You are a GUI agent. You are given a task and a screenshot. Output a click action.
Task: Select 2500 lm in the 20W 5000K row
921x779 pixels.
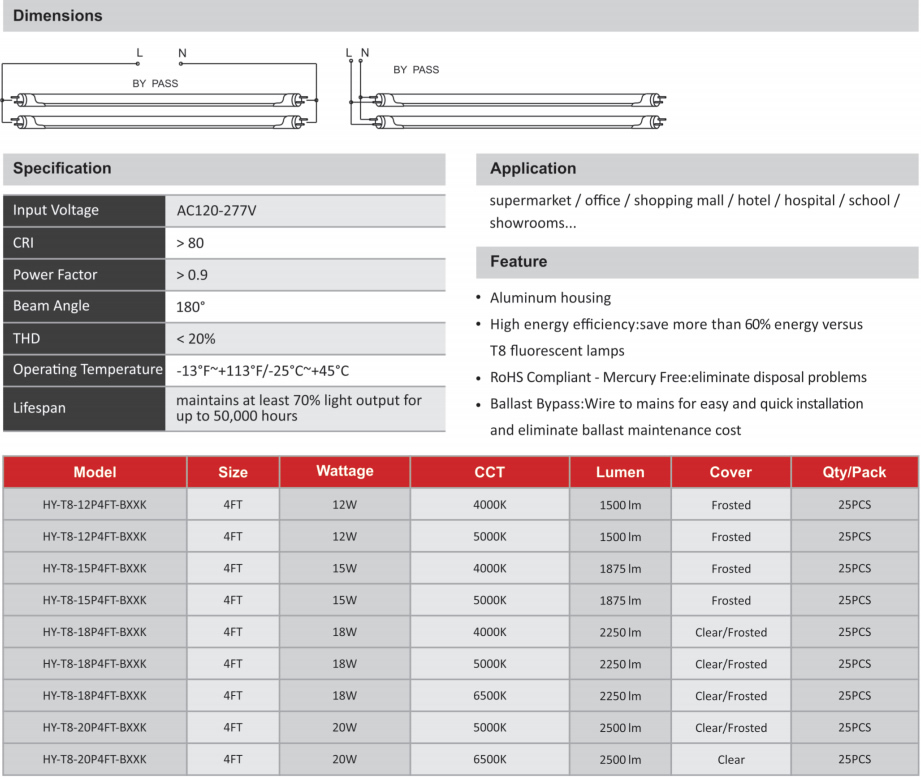[620, 728]
